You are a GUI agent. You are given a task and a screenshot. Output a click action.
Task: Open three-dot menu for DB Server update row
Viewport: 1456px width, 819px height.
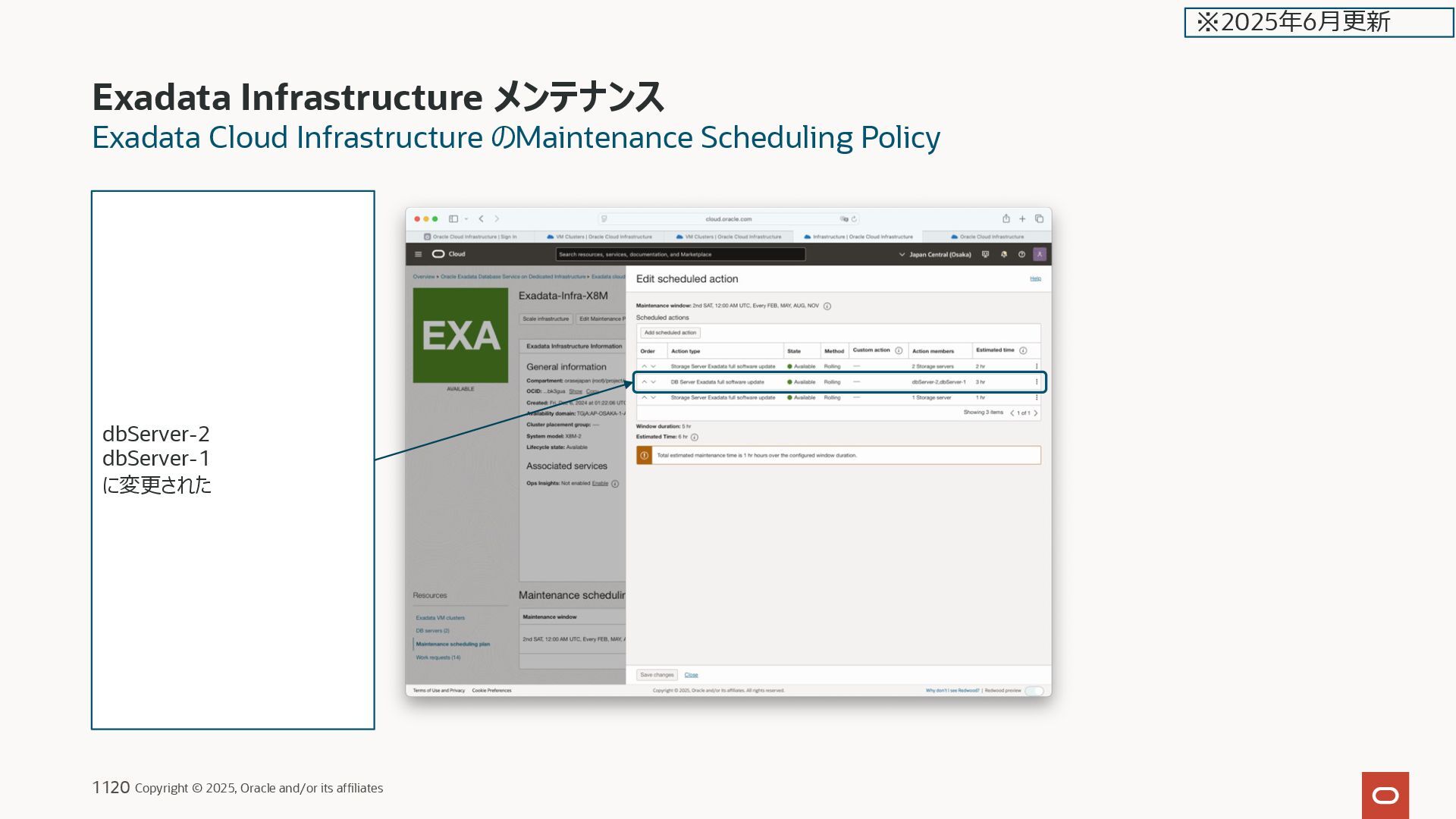1037,382
